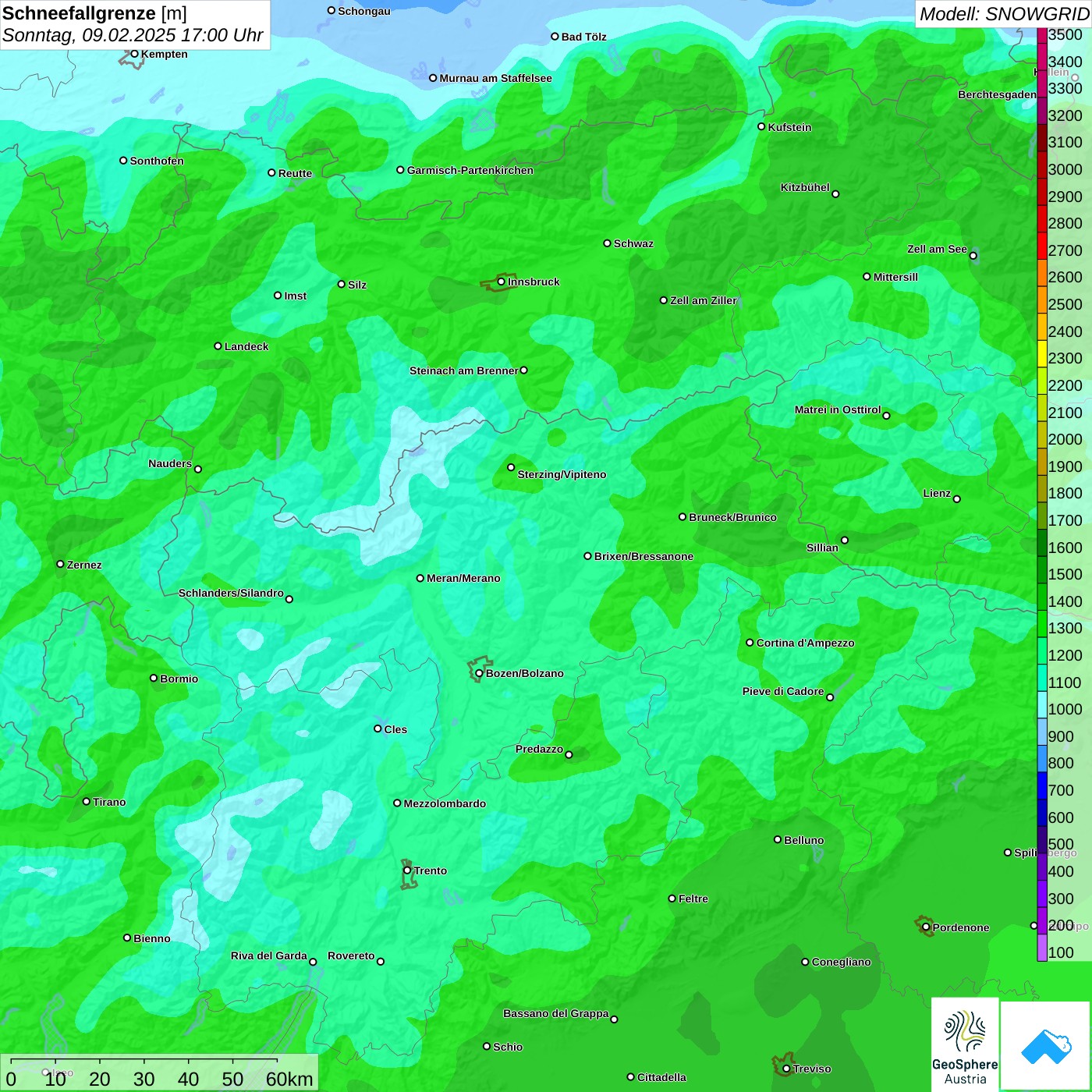Click the GeoSphere Austria logo
This screenshot has height=1092, width=1092.
click(965, 1044)
